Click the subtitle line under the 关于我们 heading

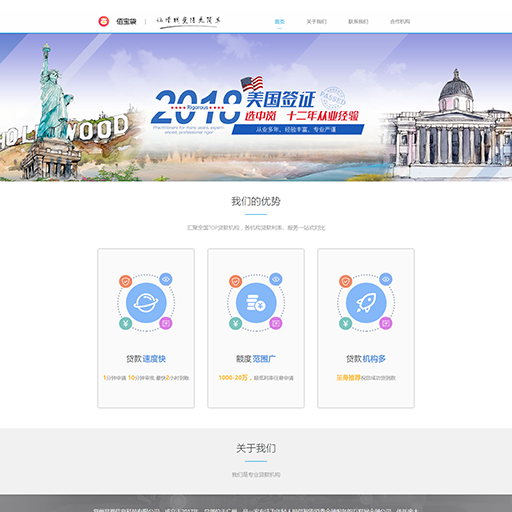click(x=256, y=474)
